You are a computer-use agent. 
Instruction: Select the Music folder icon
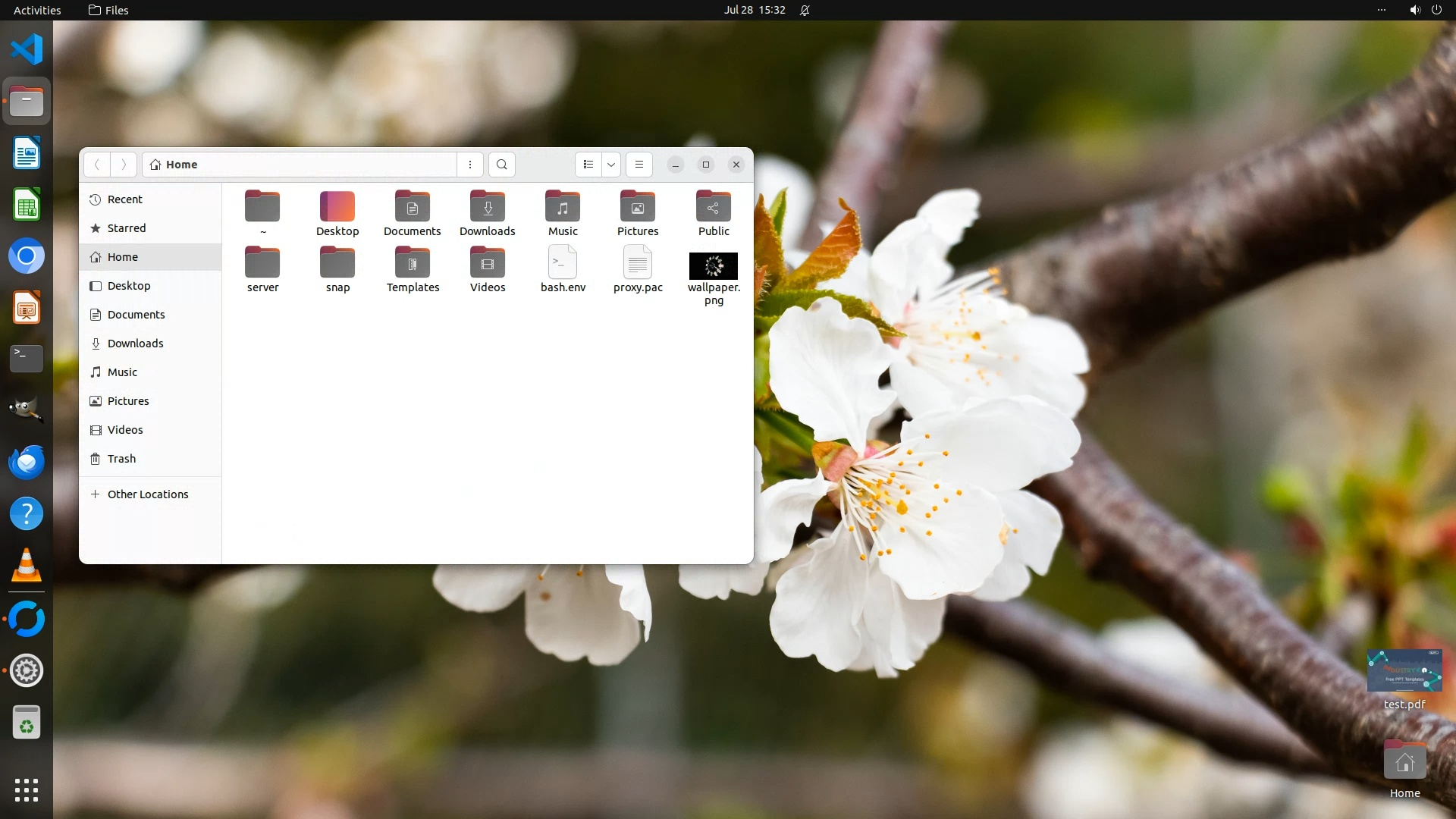pos(563,207)
